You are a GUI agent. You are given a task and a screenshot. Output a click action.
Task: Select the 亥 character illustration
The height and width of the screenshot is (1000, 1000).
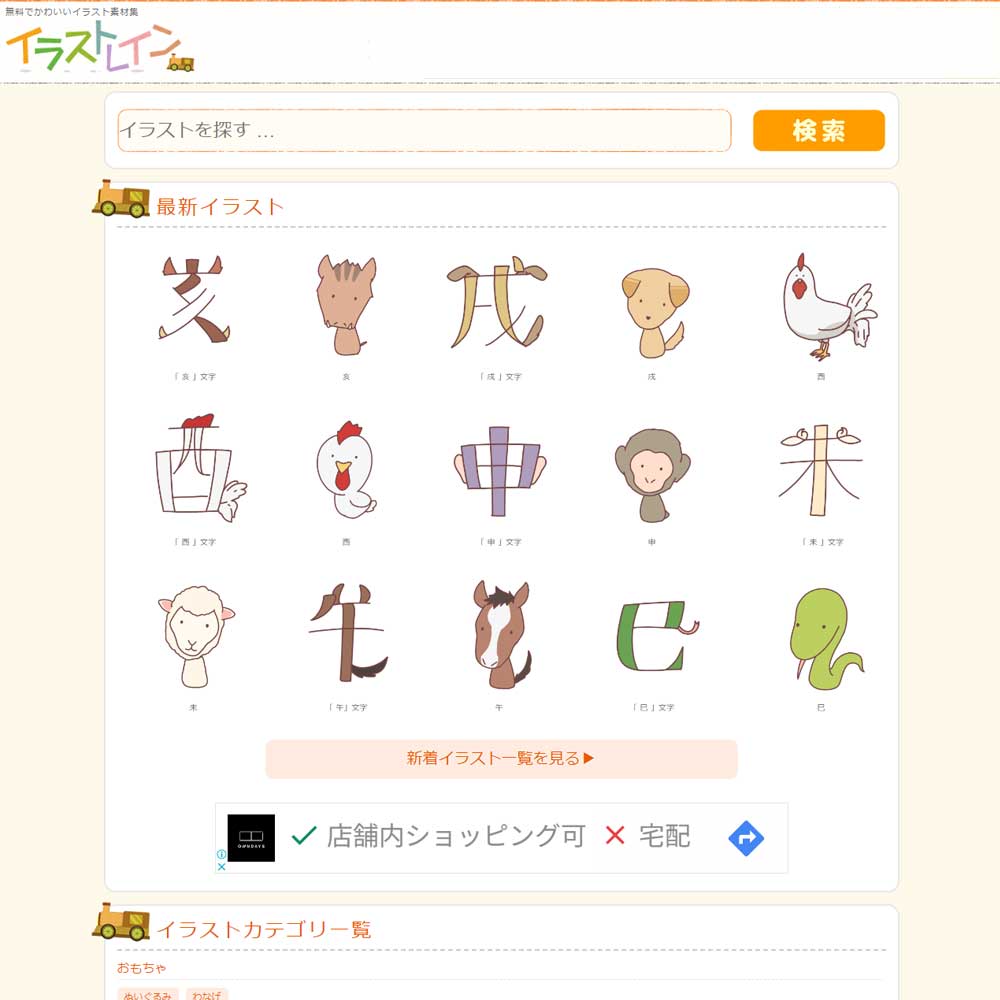coord(194,299)
